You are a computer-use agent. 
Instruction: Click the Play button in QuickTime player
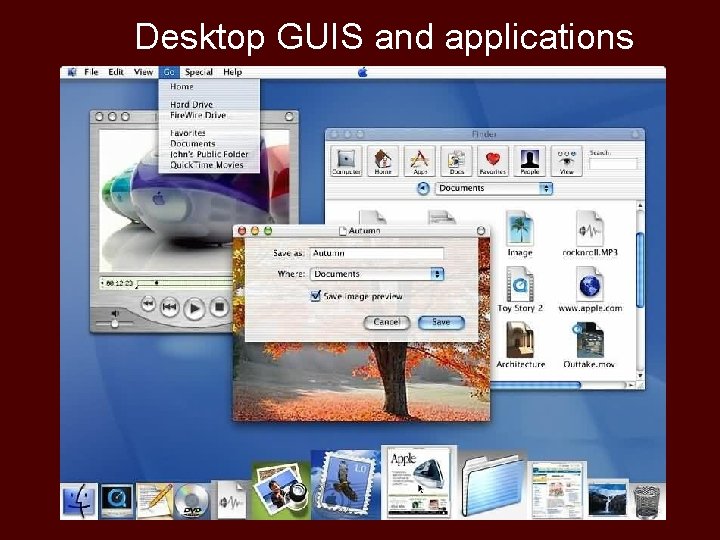click(x=194, y=308)
